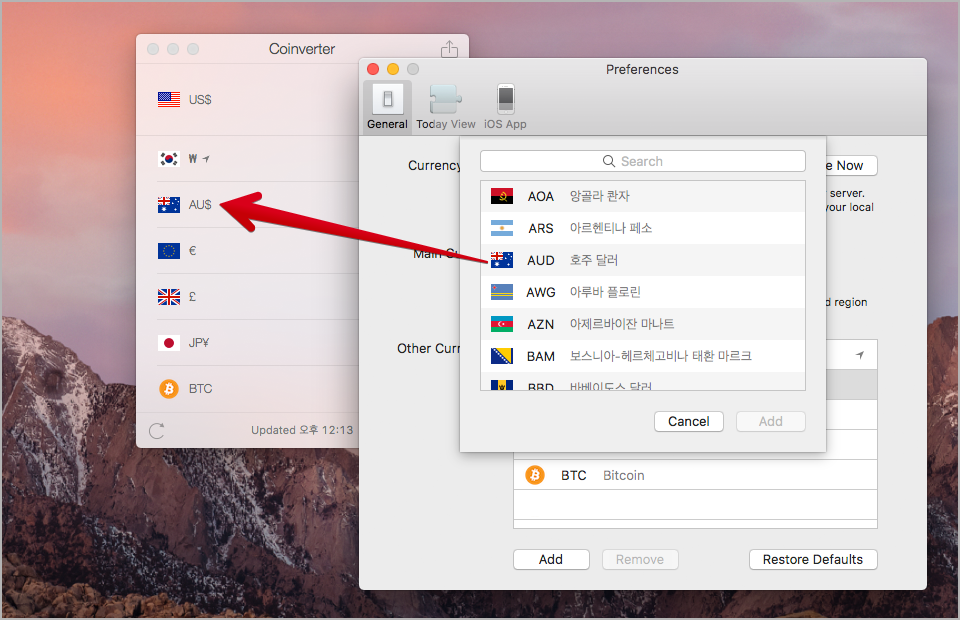Select the Australia flag icon beside AU$
The width and height of the screenshot is (960, 620).
(169, 205)
